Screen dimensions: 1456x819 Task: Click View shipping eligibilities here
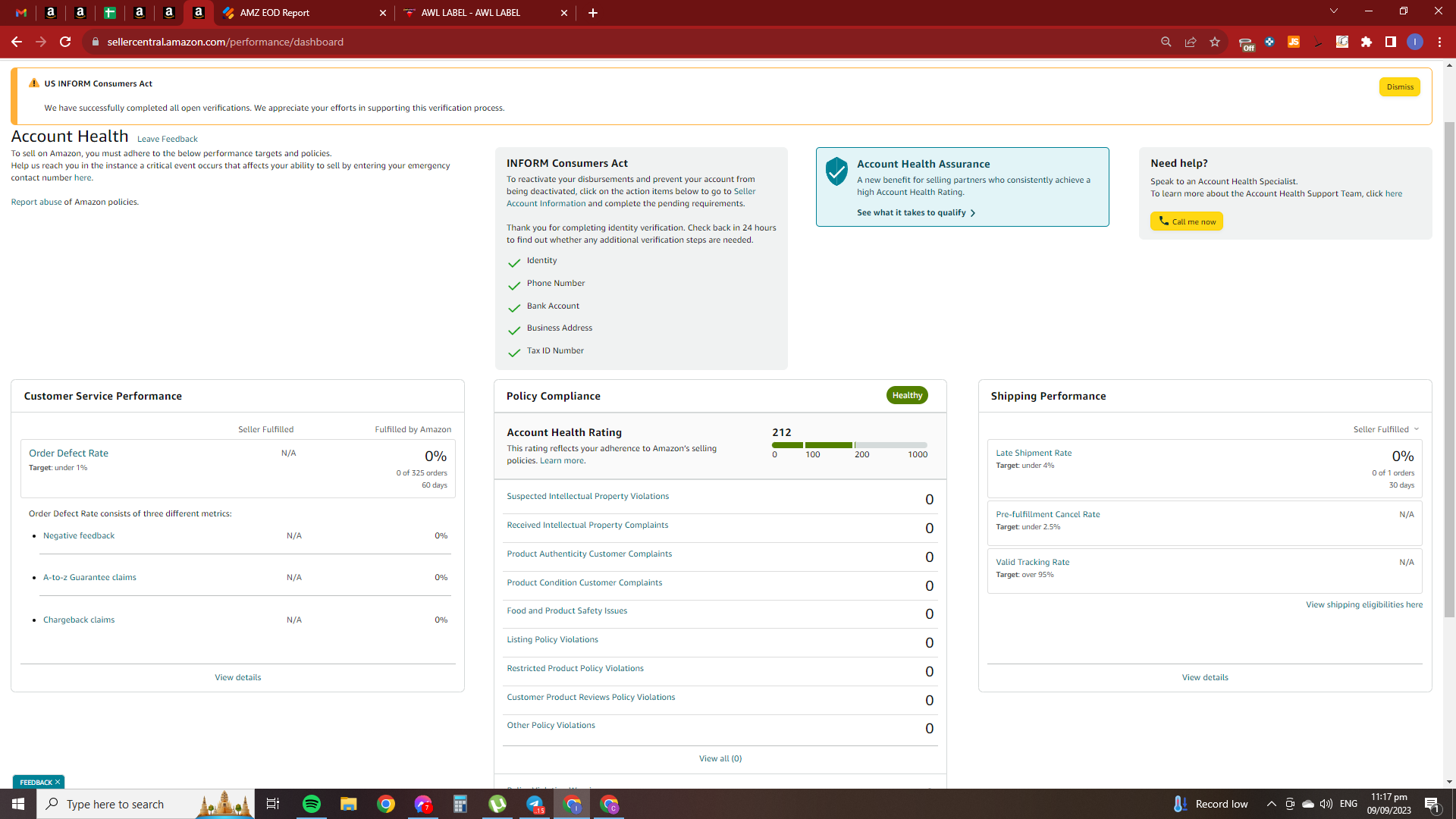[x=1364, y=605]
